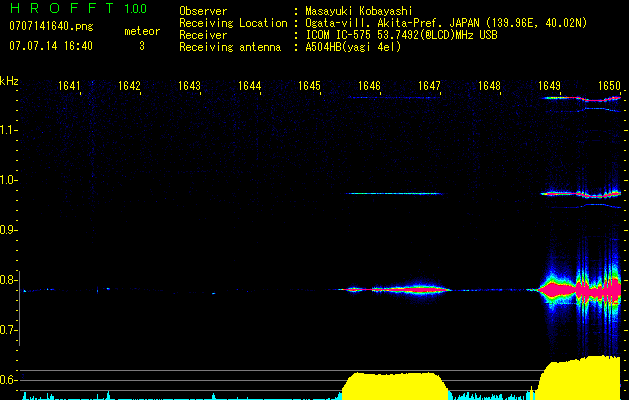Screen dimensions: 629x400
Task: Click the 0.8 kHz axis label
Action: [x=8, y=280]
